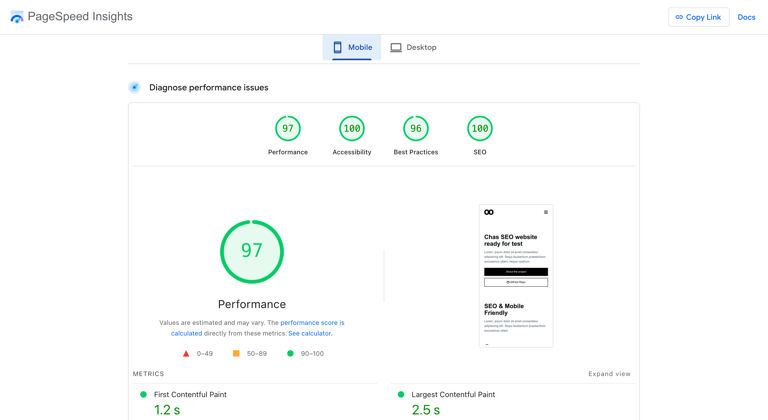Click the large Performance heading under the gauge
Screen dimensions: 768x420
[x=252, y=304]
